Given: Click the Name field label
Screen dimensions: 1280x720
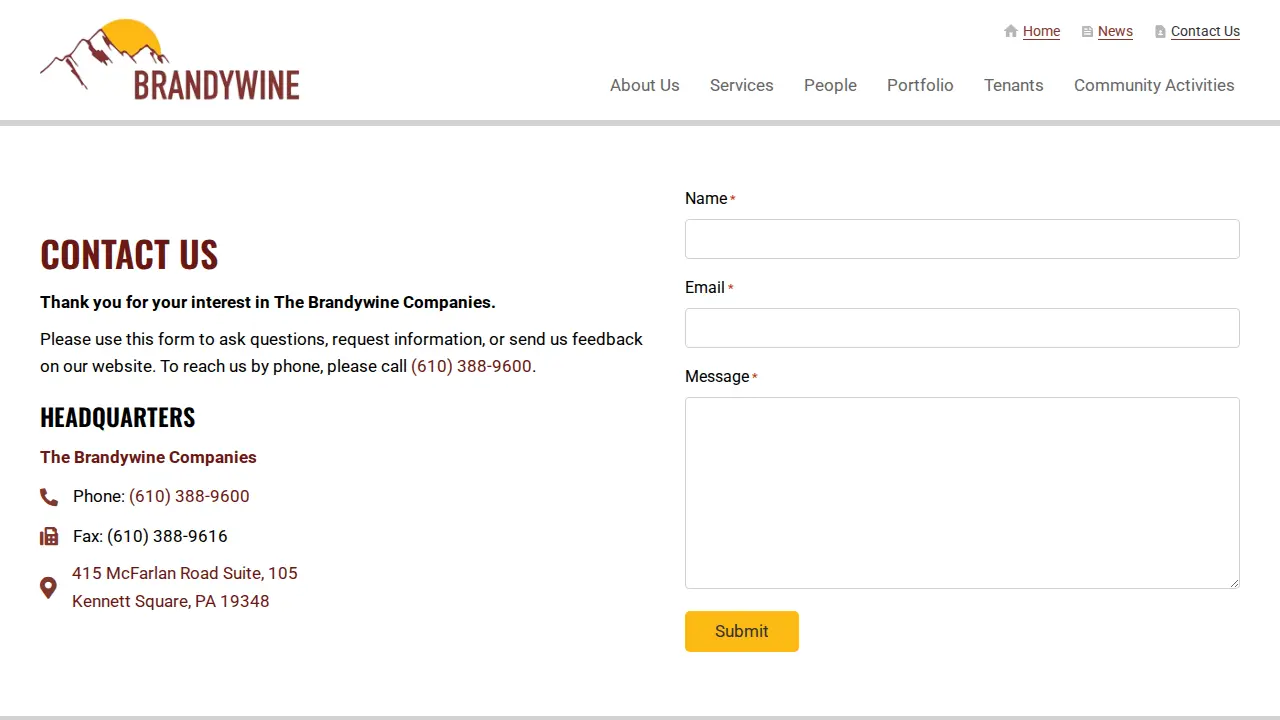Looking at the screenshot, I should click(x=706, y=198).
